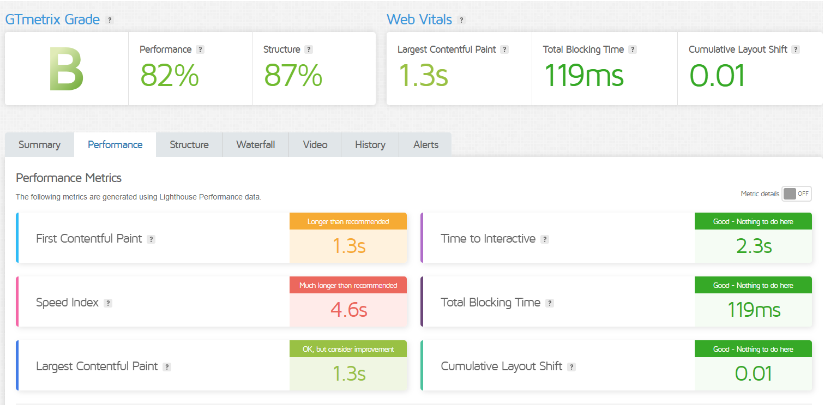Click the First Contentful Paint metric label
Image resolution: width=823 pixels, height=405 pixels.
(x=89, y=239)
